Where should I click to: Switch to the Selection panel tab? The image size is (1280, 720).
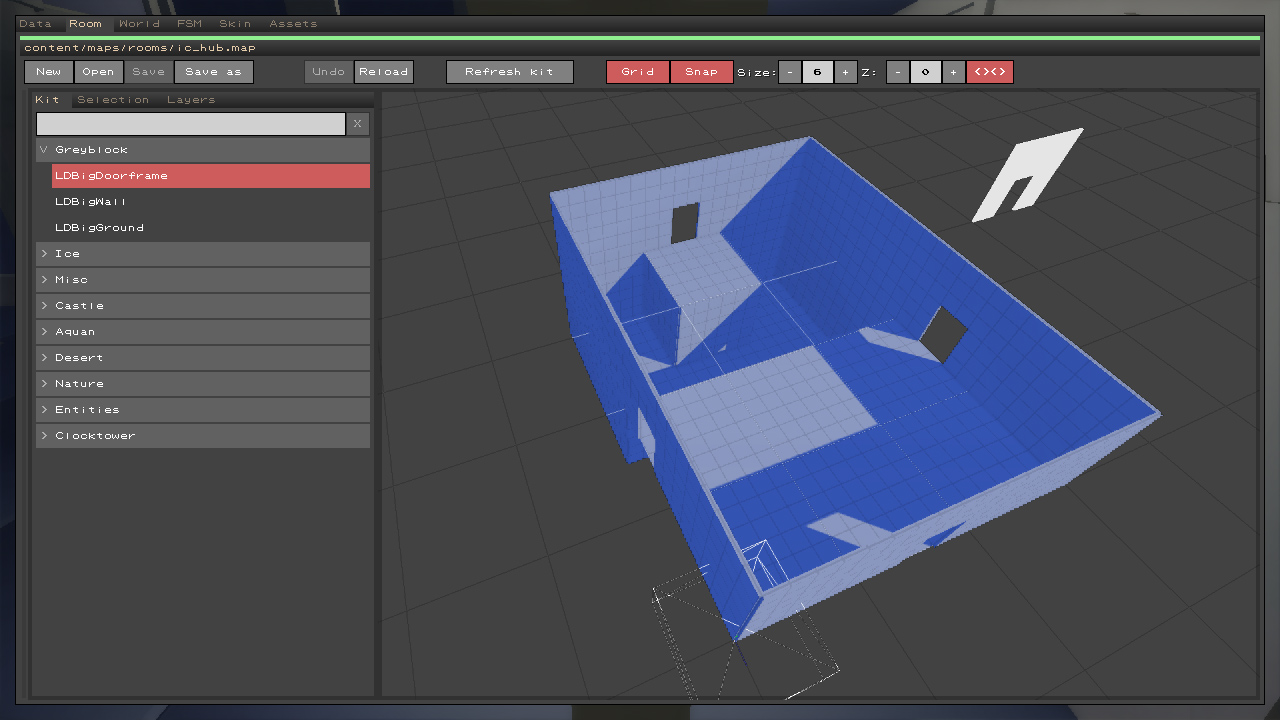113,100
